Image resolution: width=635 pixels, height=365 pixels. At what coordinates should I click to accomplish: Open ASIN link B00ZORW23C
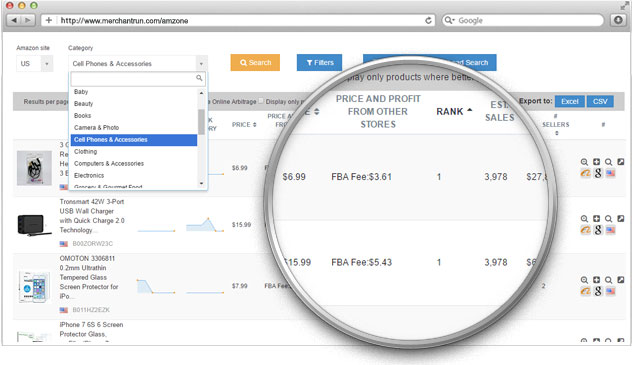92,243
